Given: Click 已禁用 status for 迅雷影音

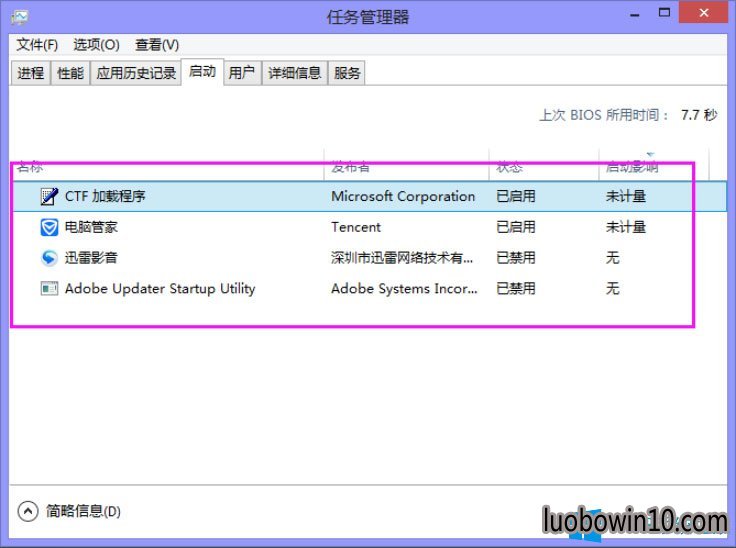Looking at the screenshot, I should point(516,258).
